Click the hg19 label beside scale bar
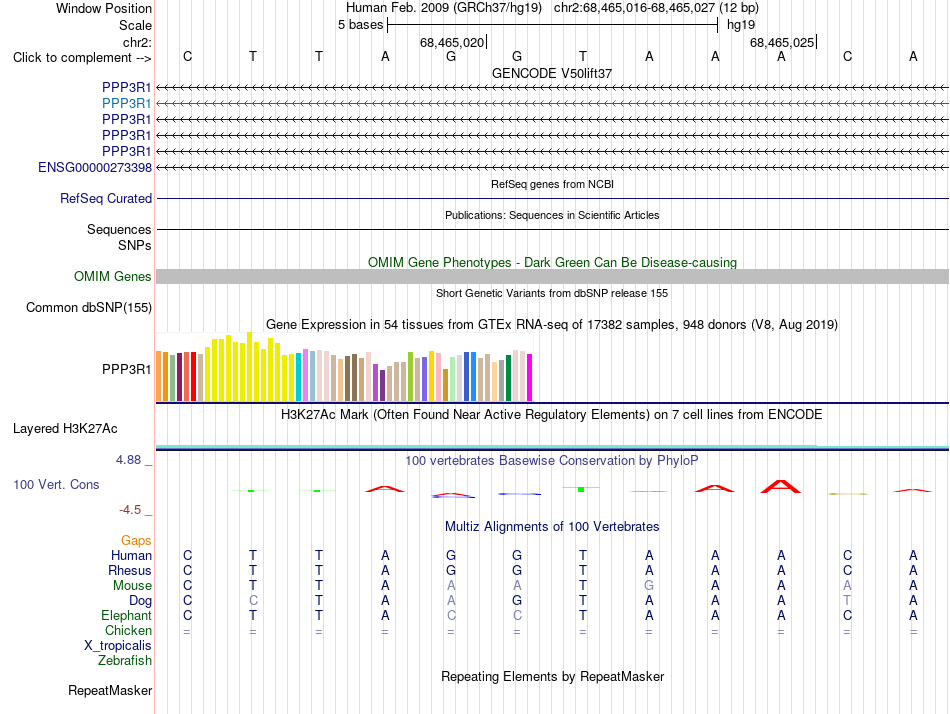 click(x=741, y=25)
